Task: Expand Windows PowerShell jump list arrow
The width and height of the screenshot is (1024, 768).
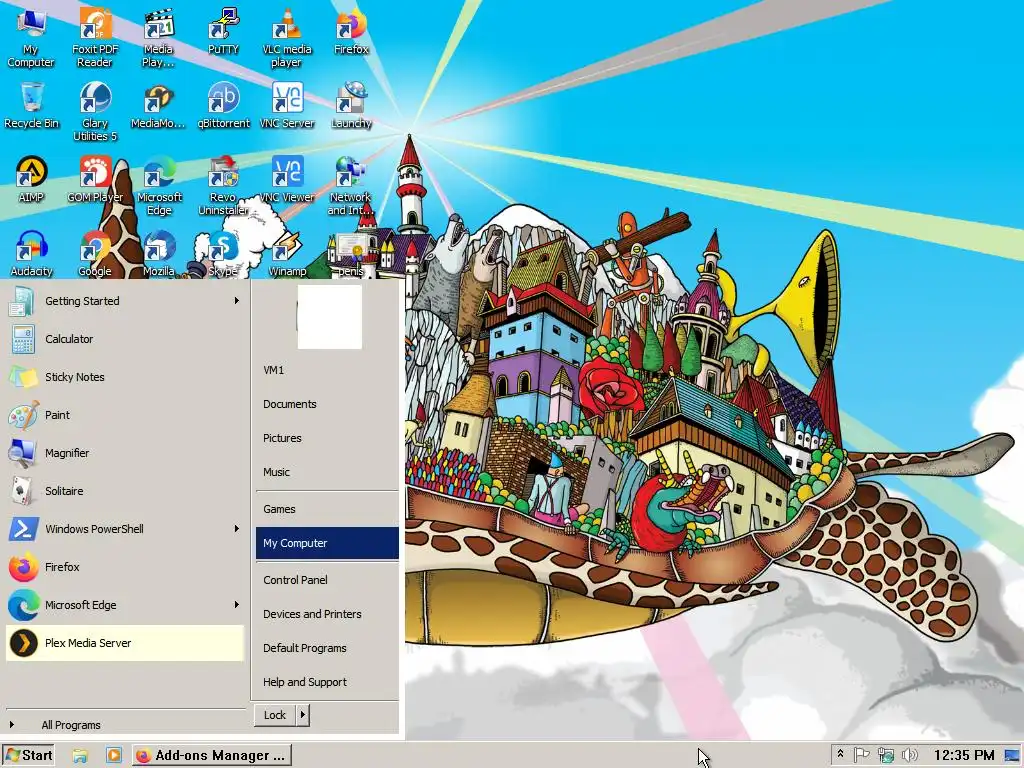Action: 236,529
